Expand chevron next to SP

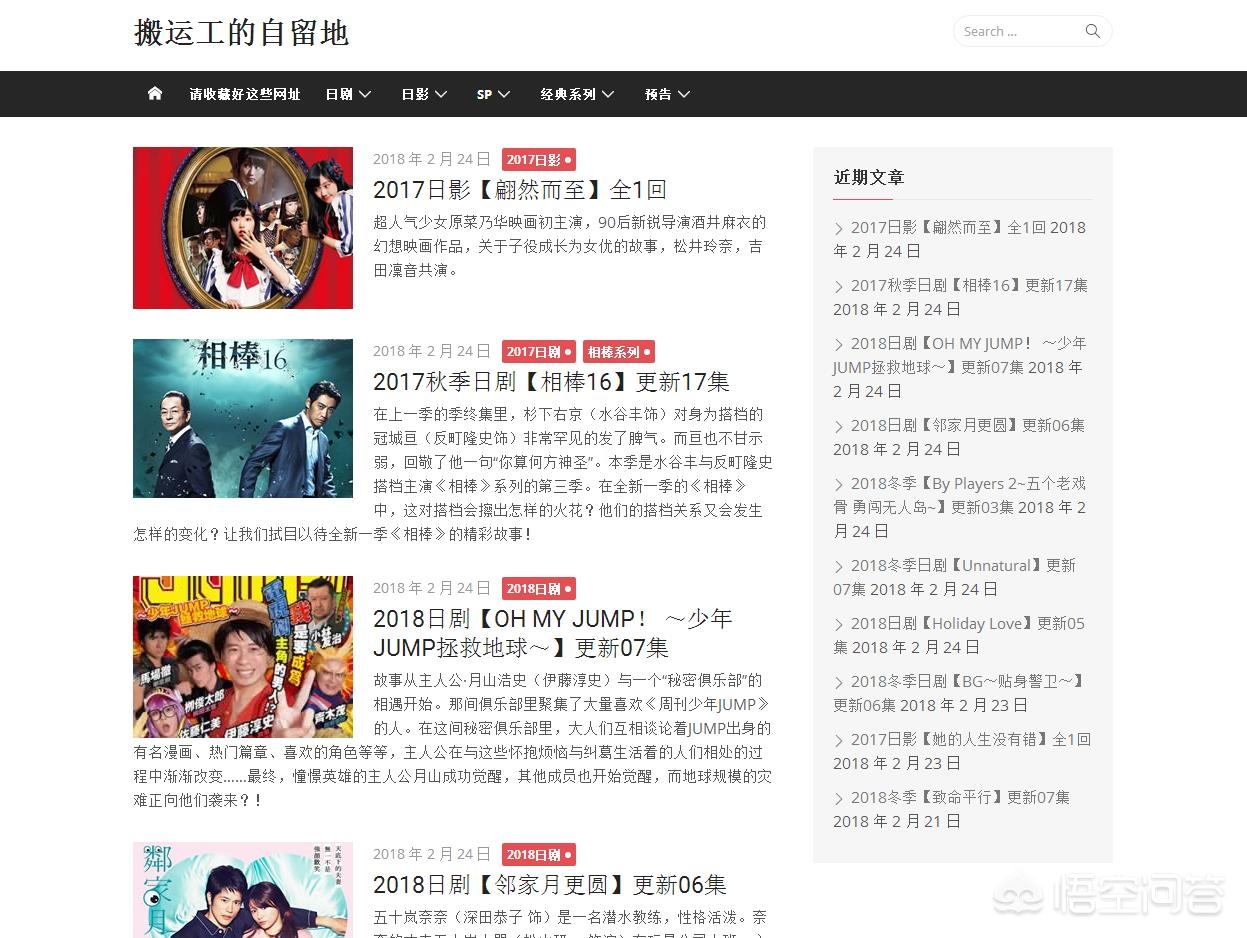504,94
